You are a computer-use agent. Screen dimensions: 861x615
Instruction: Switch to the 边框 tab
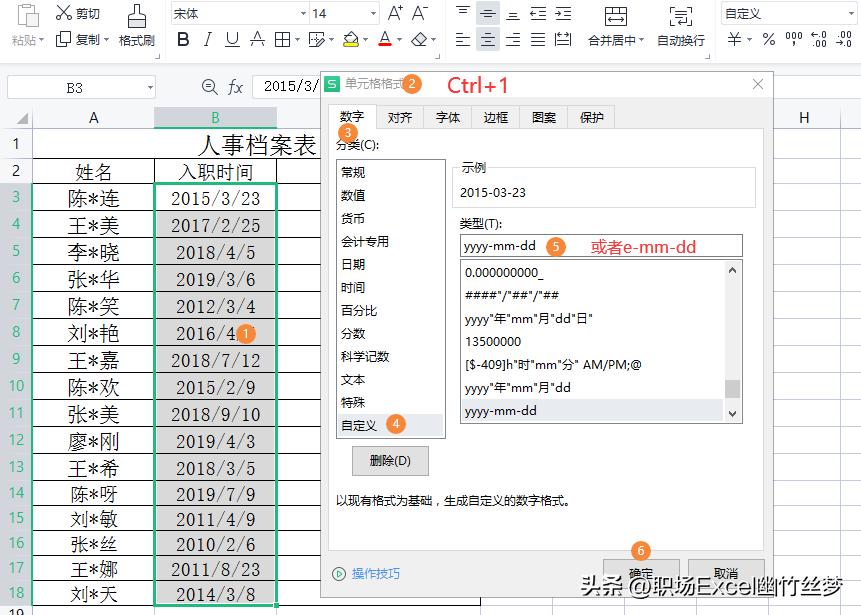(x=493, y=117)
